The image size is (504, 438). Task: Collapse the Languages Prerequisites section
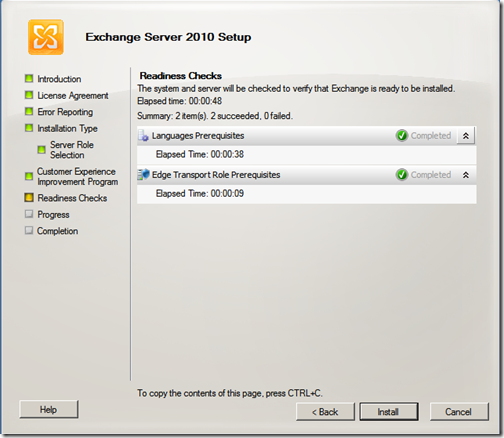[x=466, y=136]
